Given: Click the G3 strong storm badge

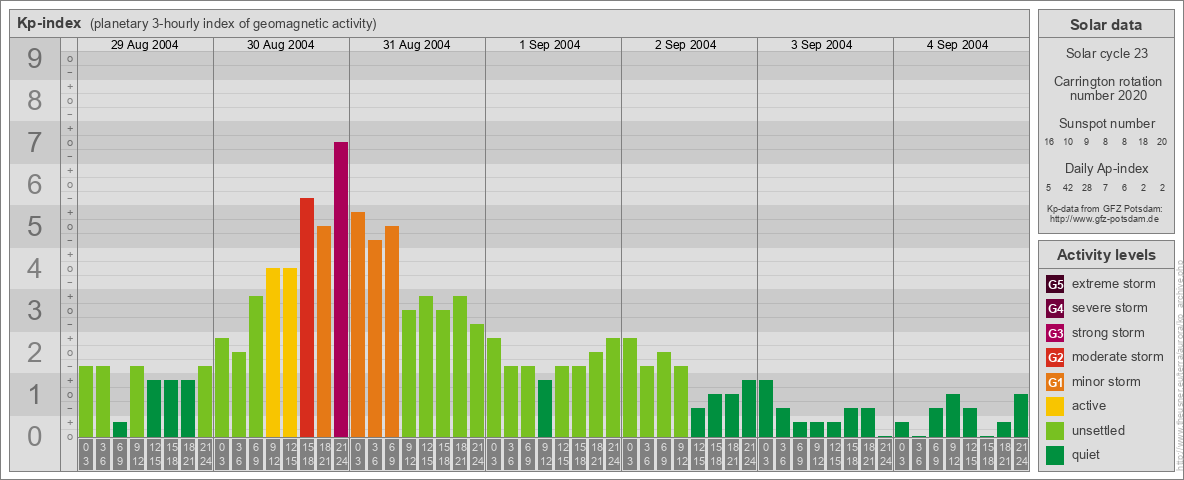Looking at the screenshot, I should (x=1055, y=333).
